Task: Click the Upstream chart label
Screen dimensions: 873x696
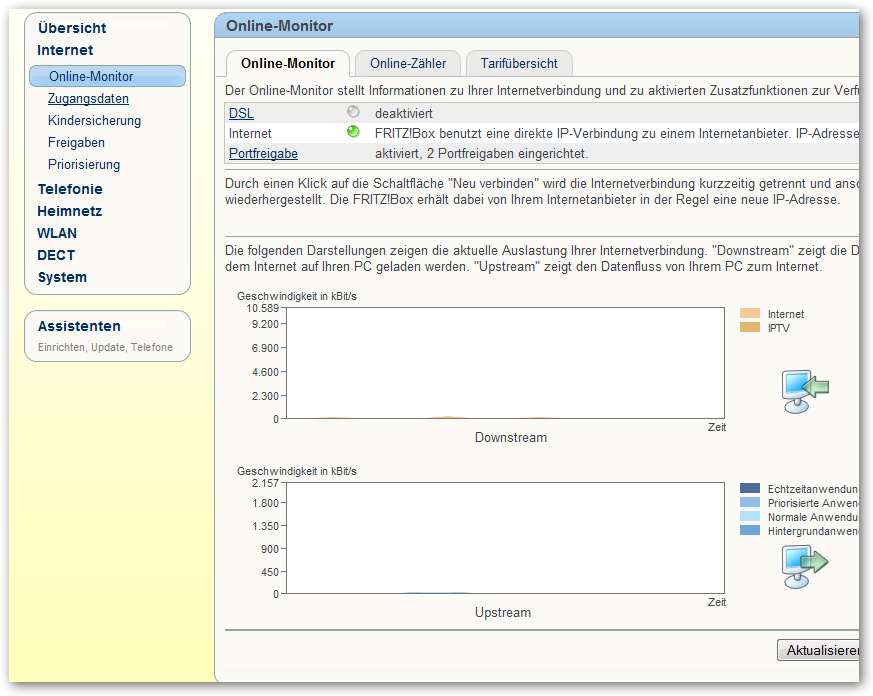Action: pos(503,612)
